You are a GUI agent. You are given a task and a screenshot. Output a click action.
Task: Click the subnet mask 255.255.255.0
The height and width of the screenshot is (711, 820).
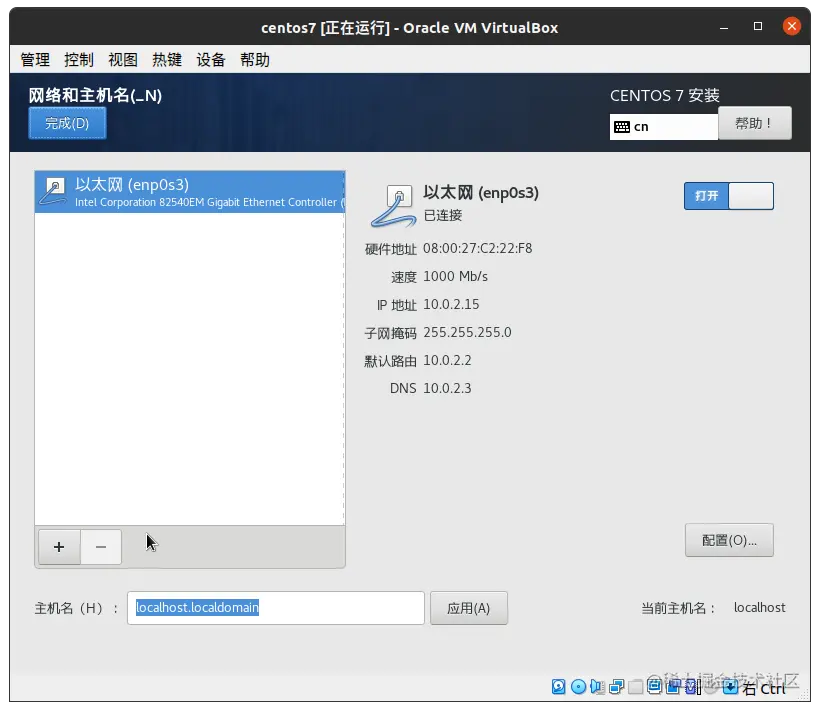[x=467, y=332]
